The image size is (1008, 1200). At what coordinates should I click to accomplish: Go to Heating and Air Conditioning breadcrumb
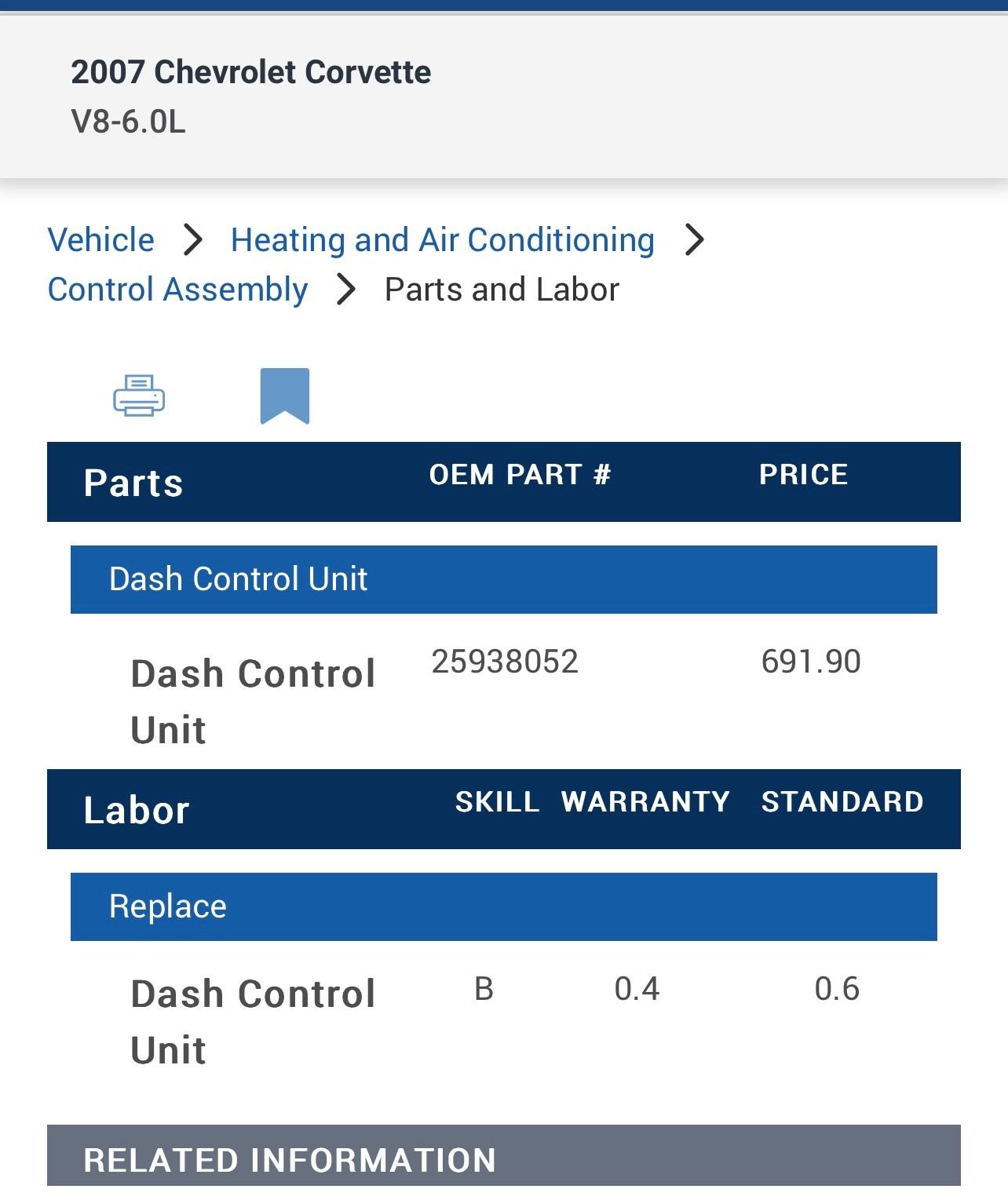(442, 240)
